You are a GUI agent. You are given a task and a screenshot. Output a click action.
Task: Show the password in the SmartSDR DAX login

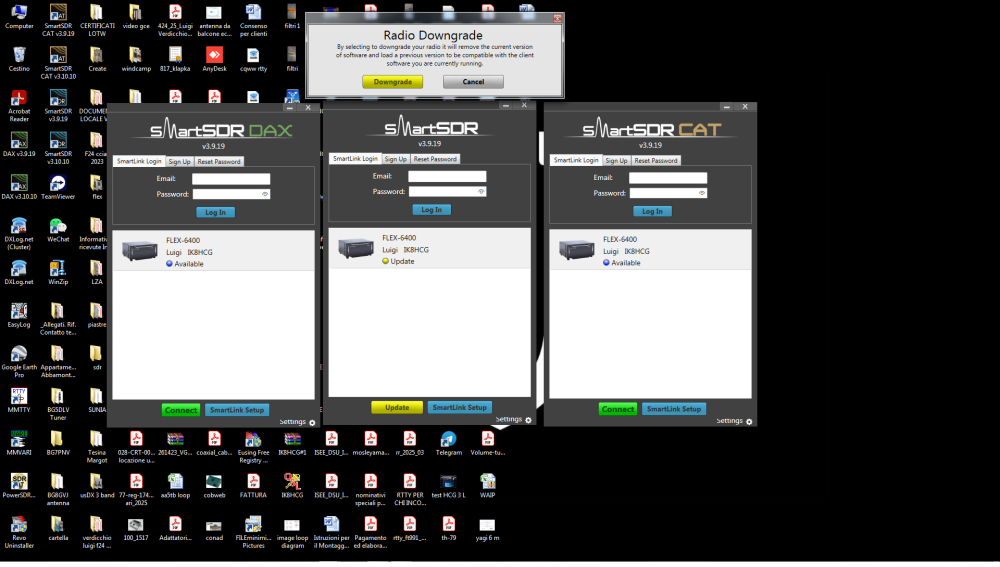pyautogui.click(x=265, y=194)
